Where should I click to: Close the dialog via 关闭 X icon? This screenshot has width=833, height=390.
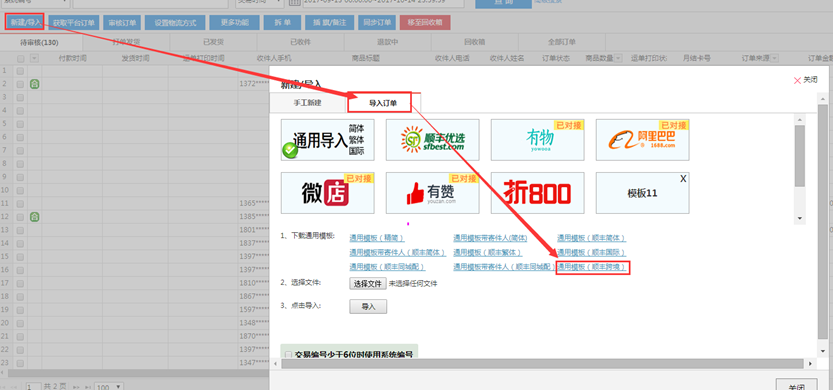coord(797,80)
